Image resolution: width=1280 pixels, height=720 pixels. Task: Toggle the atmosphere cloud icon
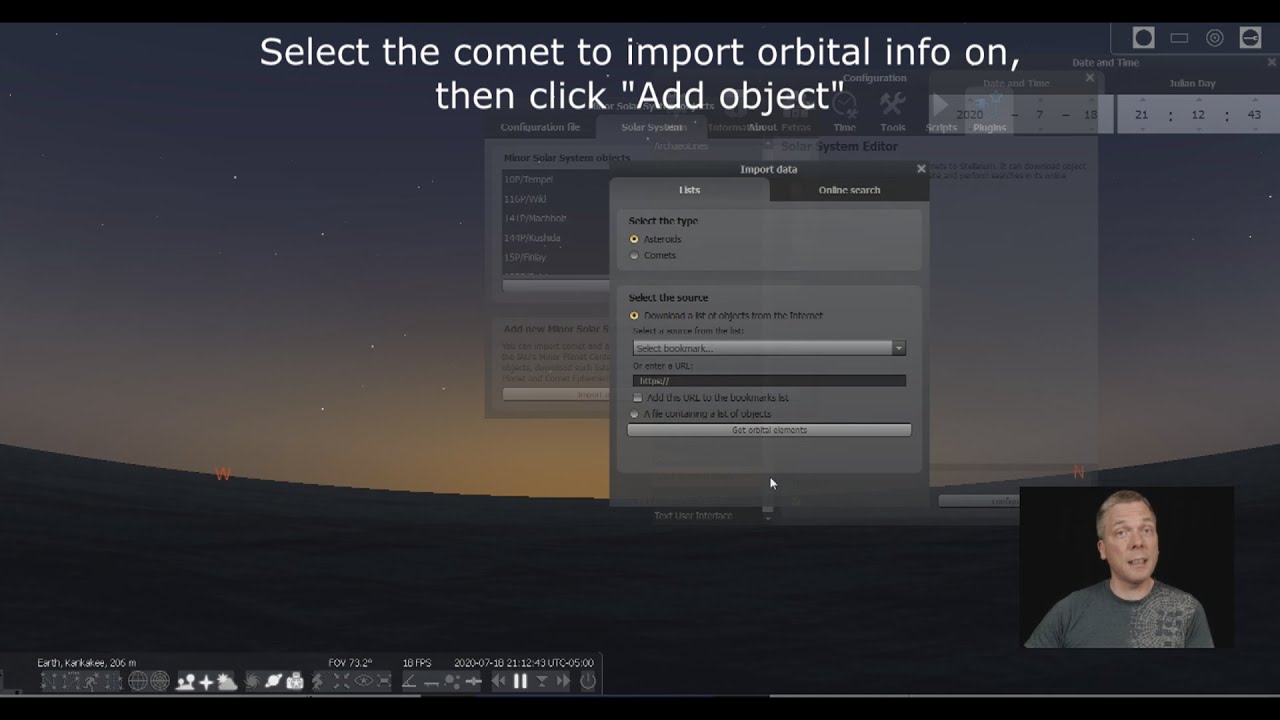point(227,681)
